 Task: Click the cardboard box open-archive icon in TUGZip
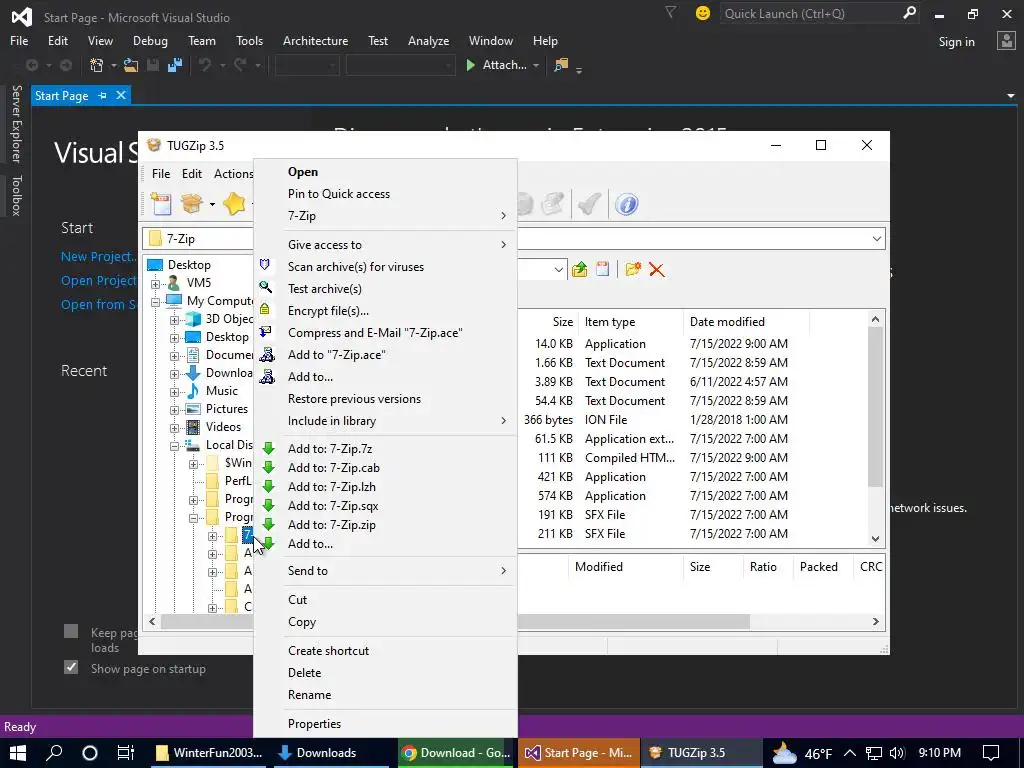[x=192, y=204]
